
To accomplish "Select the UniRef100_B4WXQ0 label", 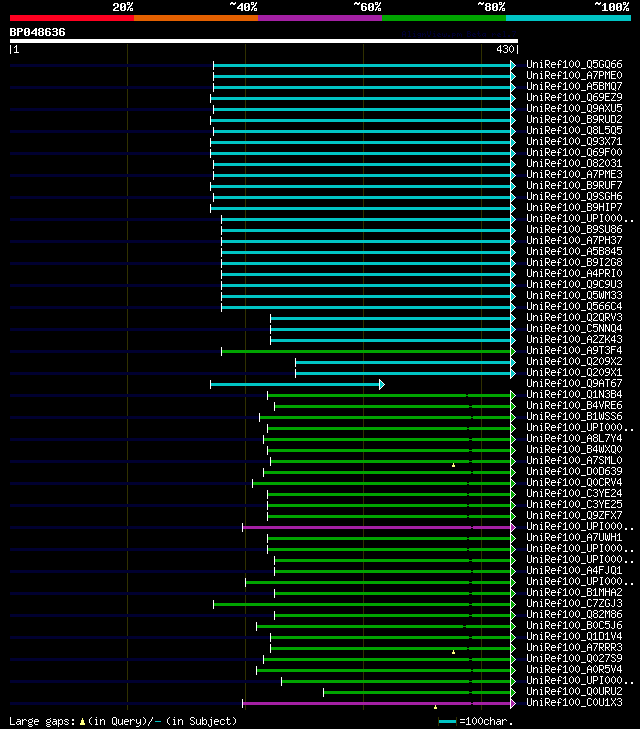I will point(574,450).
